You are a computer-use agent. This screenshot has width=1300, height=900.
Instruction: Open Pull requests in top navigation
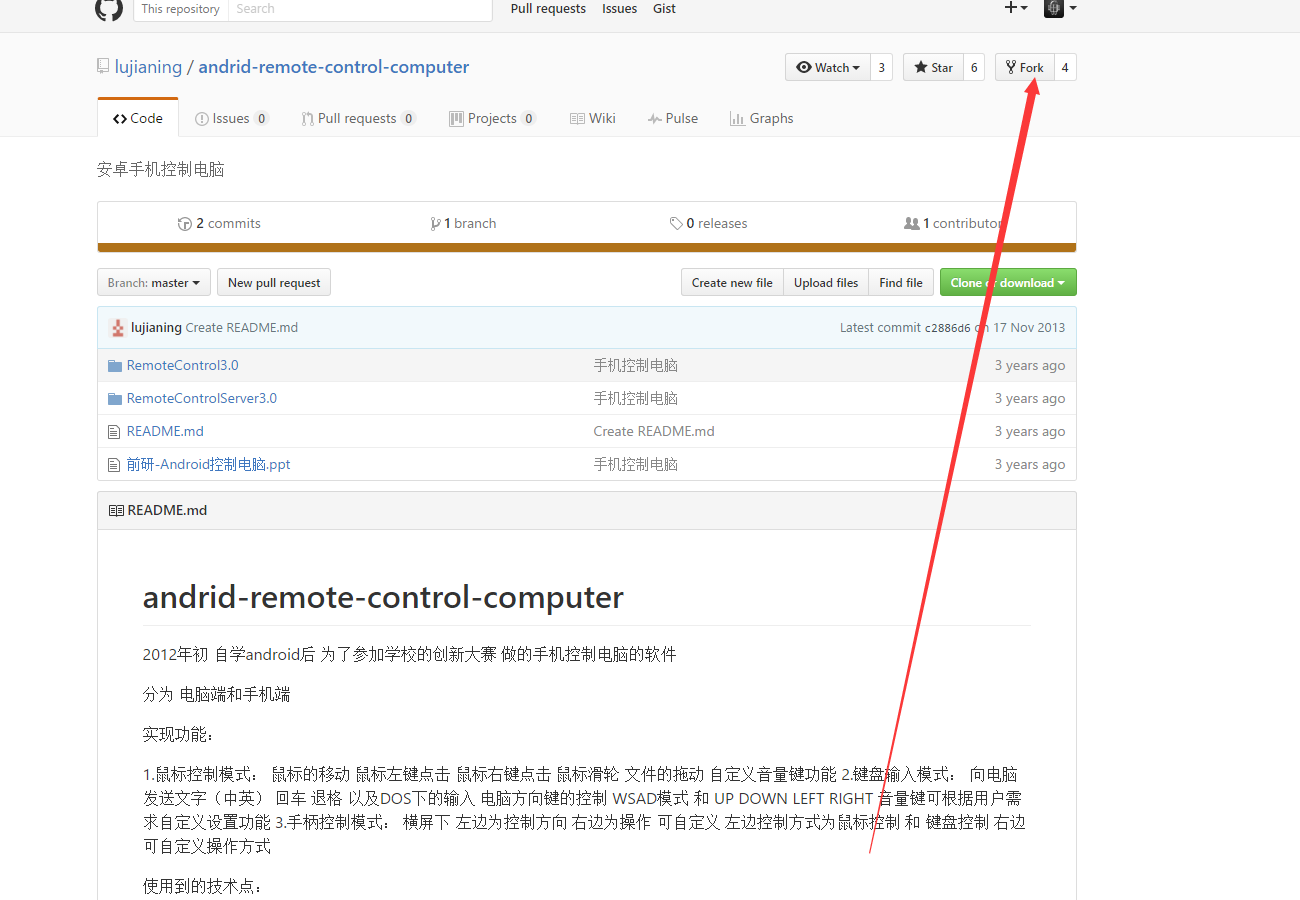pyautogui.click(x=548, y=9)
